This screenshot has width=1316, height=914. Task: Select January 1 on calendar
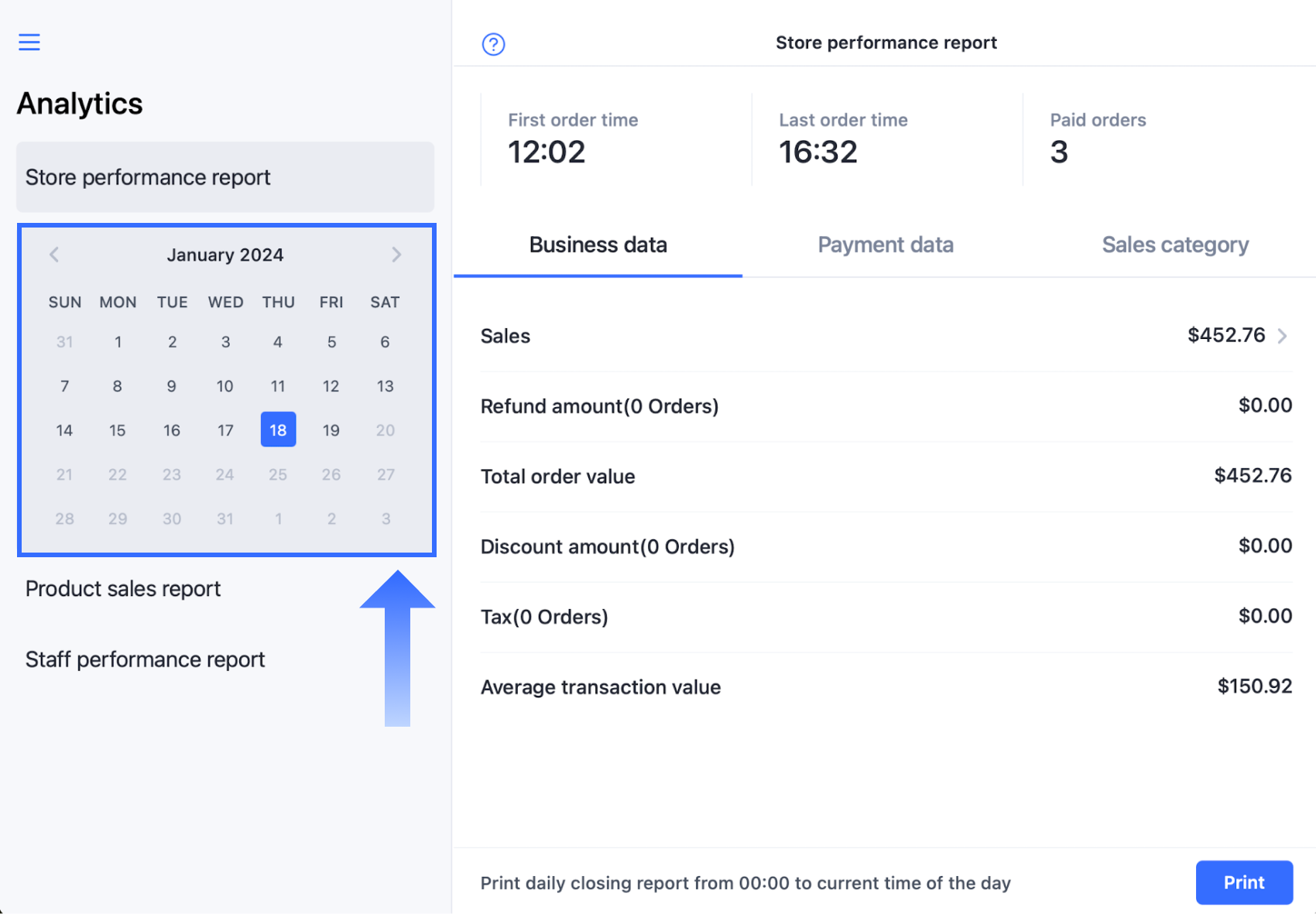pos(118,342)
